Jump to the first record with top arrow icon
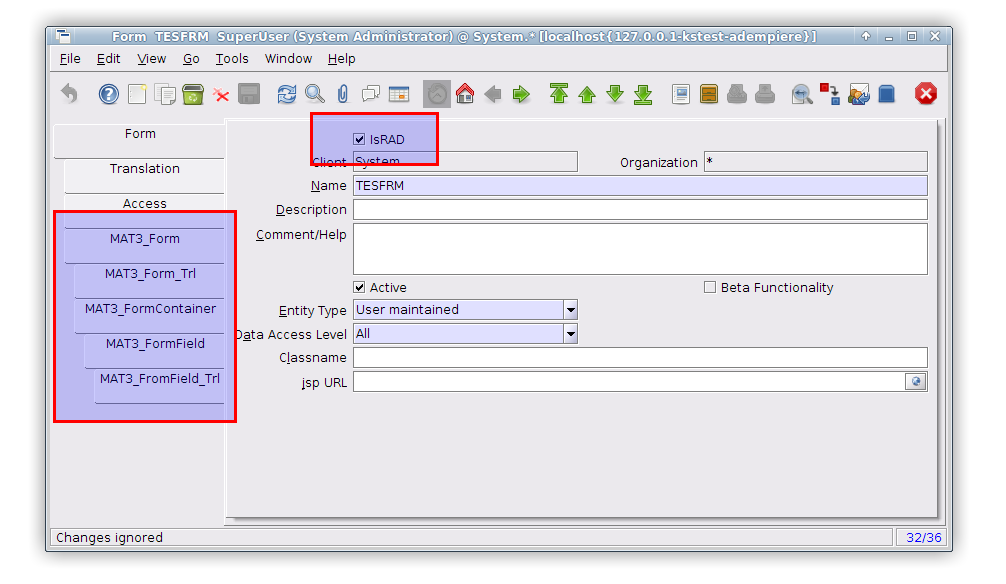This screenshot has height=584, width=1006. (559, 94)
